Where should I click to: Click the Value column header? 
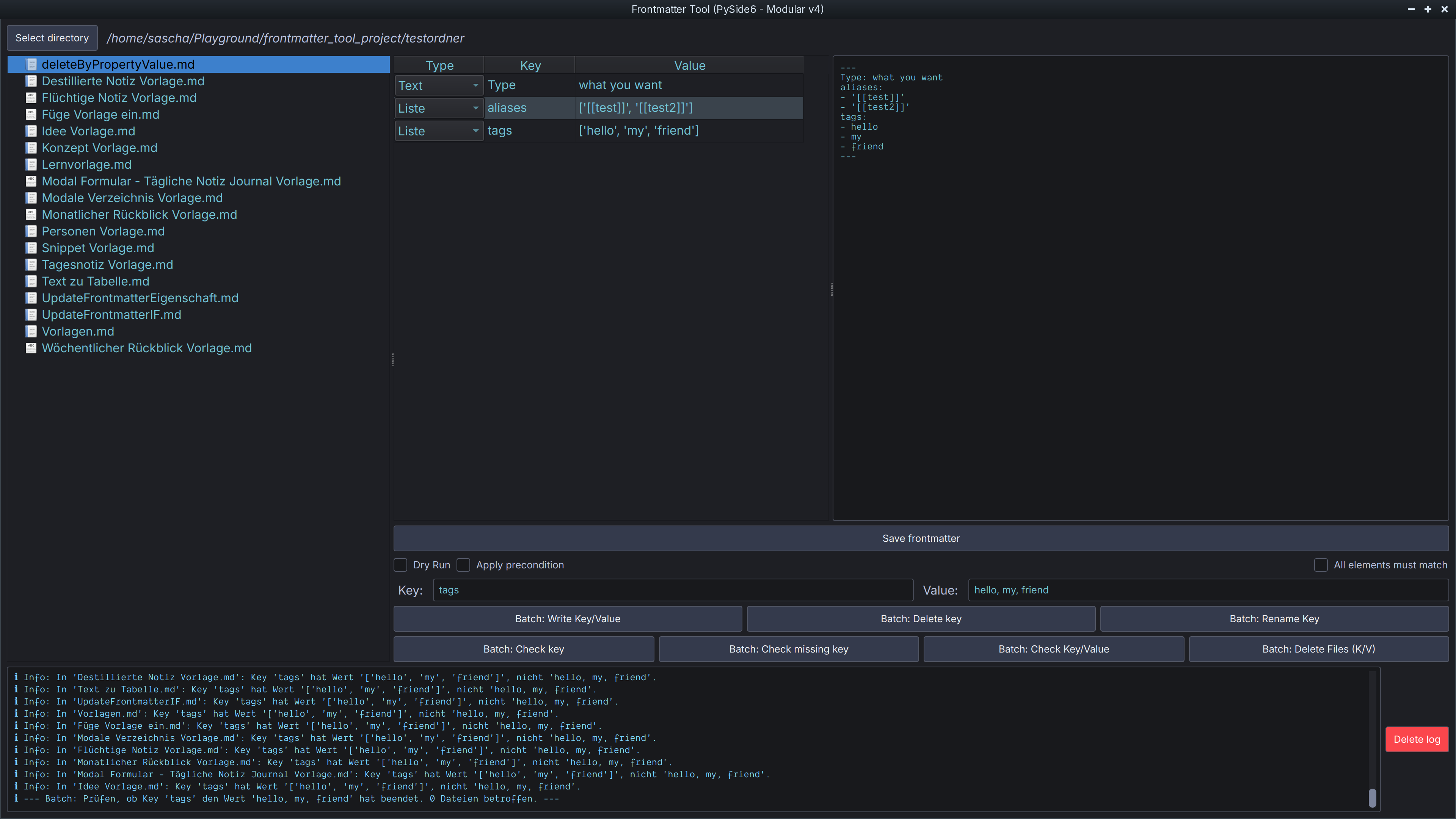(690, 66)
